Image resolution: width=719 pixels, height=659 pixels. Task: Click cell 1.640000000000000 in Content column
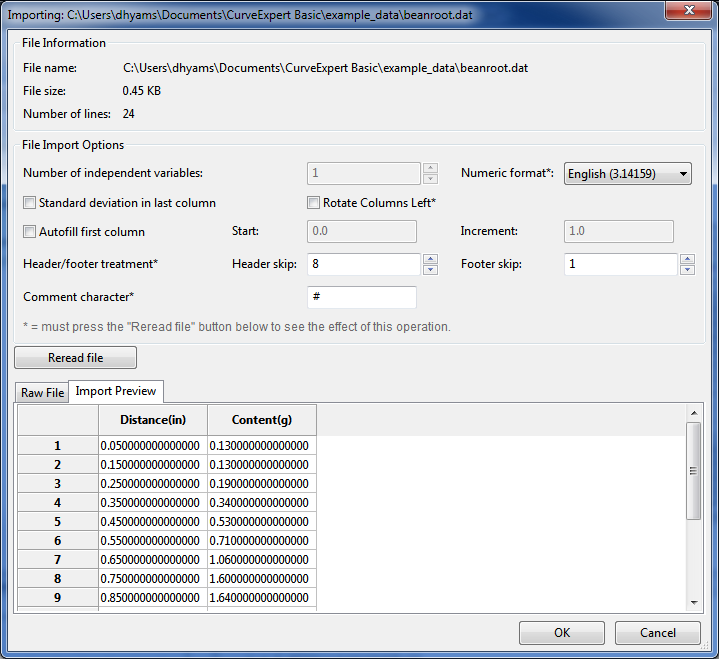click(262, 598)
